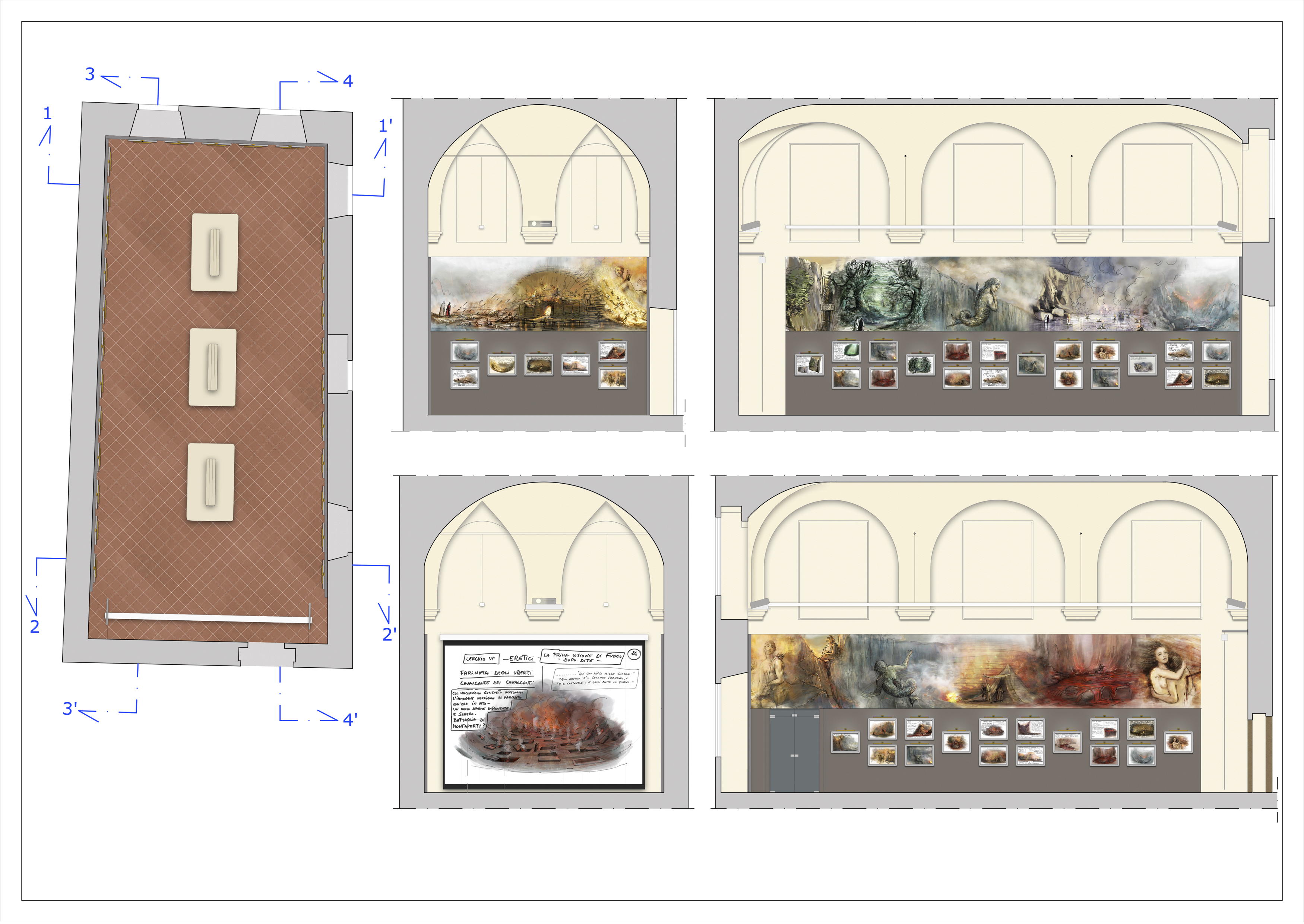Click the blue section label "4'"
This screenshot has width=1304, height=924.
pos(350,720)
